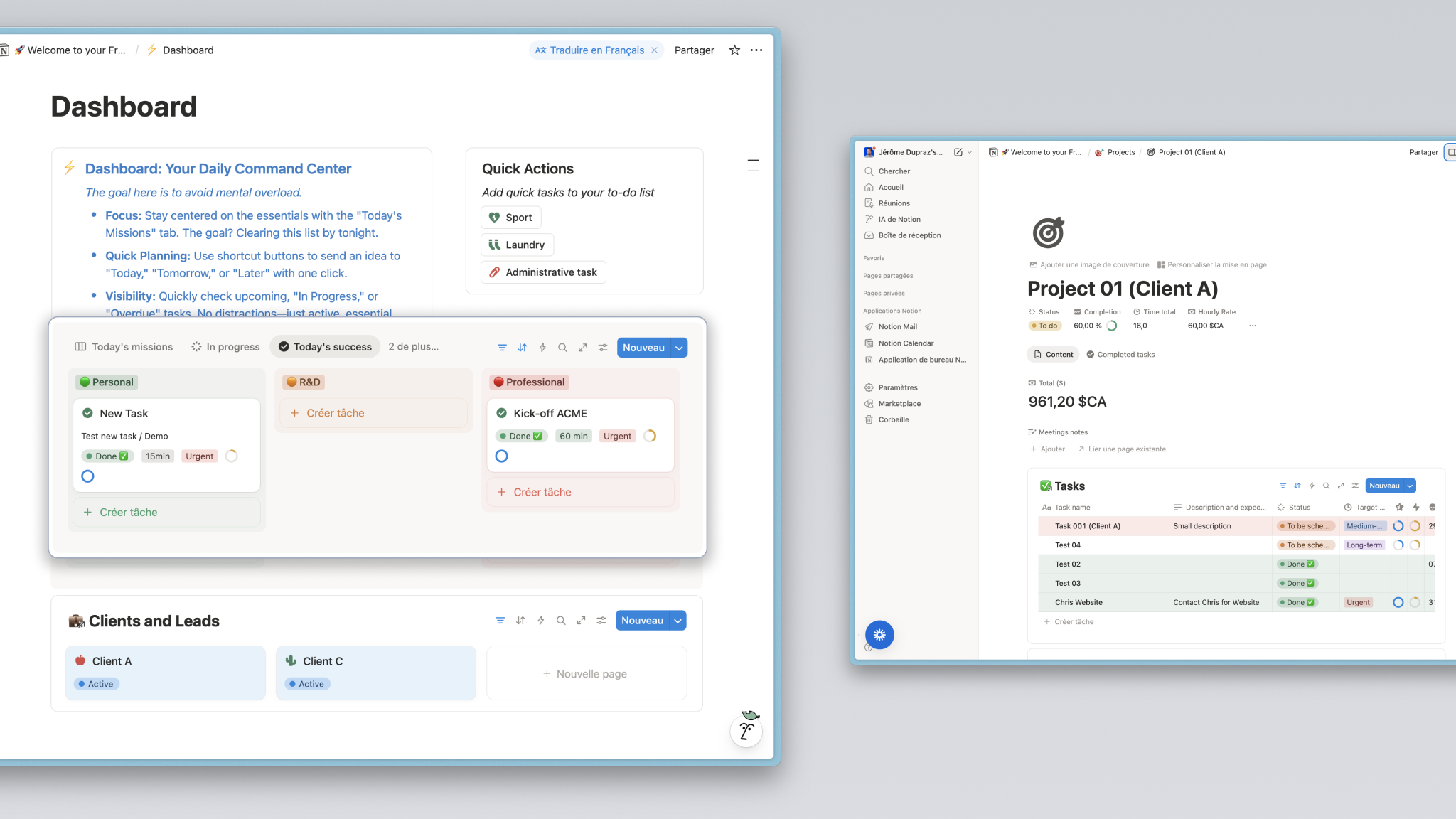Screen dimensions: 1456x819
Task: Open Notion Calendar from the sidebar
Action: [x=905, y=343]
